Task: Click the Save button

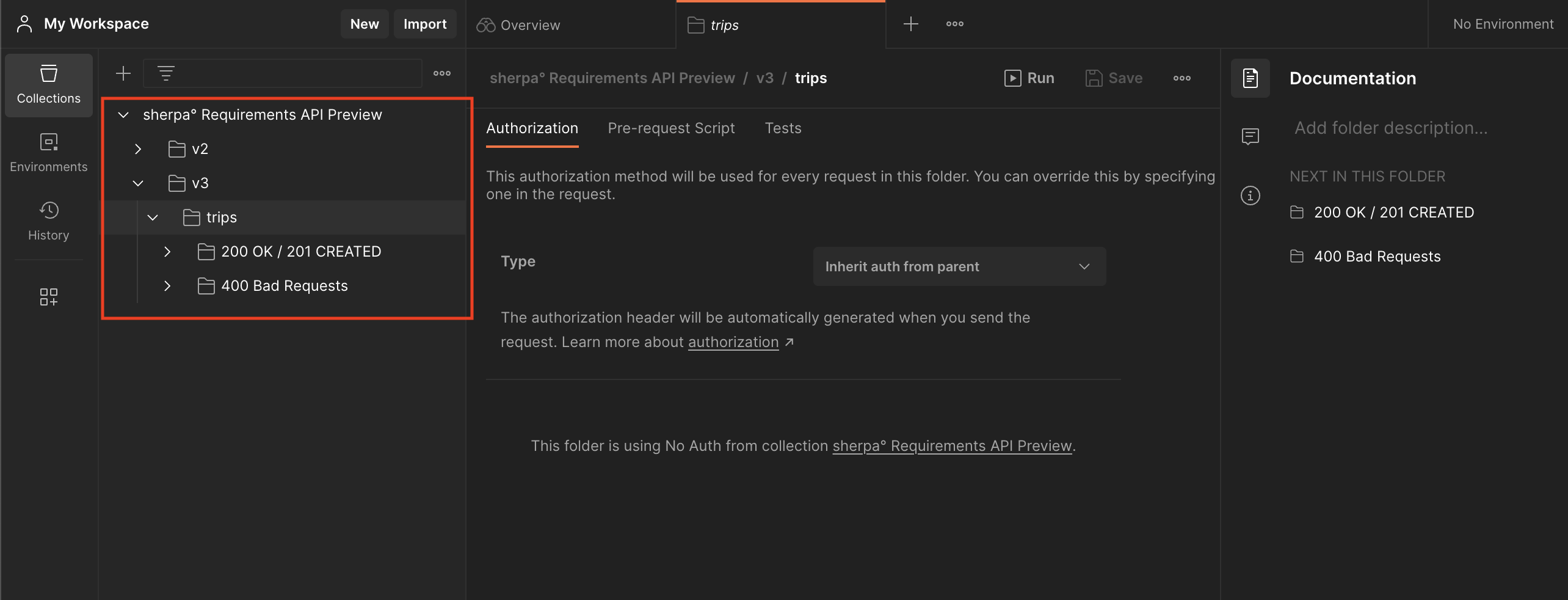Action: tap(1114, 78)
